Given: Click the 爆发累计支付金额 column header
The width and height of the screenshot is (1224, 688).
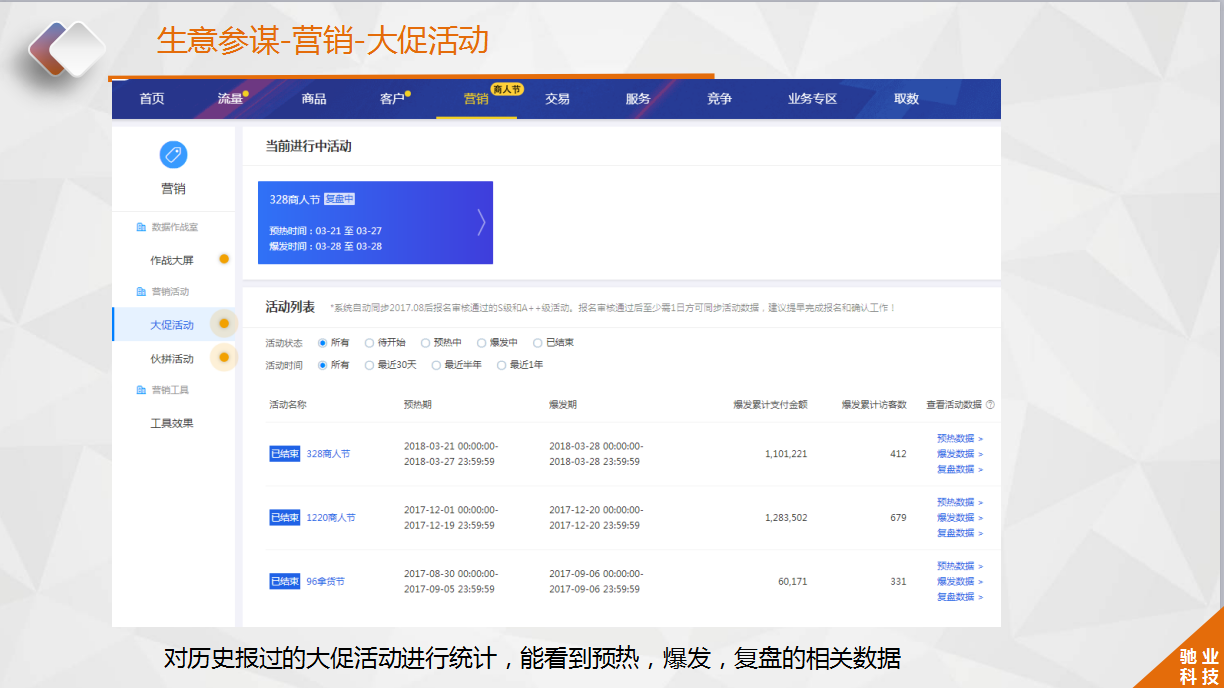Looking at the screenshot, I should pyautogui.click(x=770, y=405).
